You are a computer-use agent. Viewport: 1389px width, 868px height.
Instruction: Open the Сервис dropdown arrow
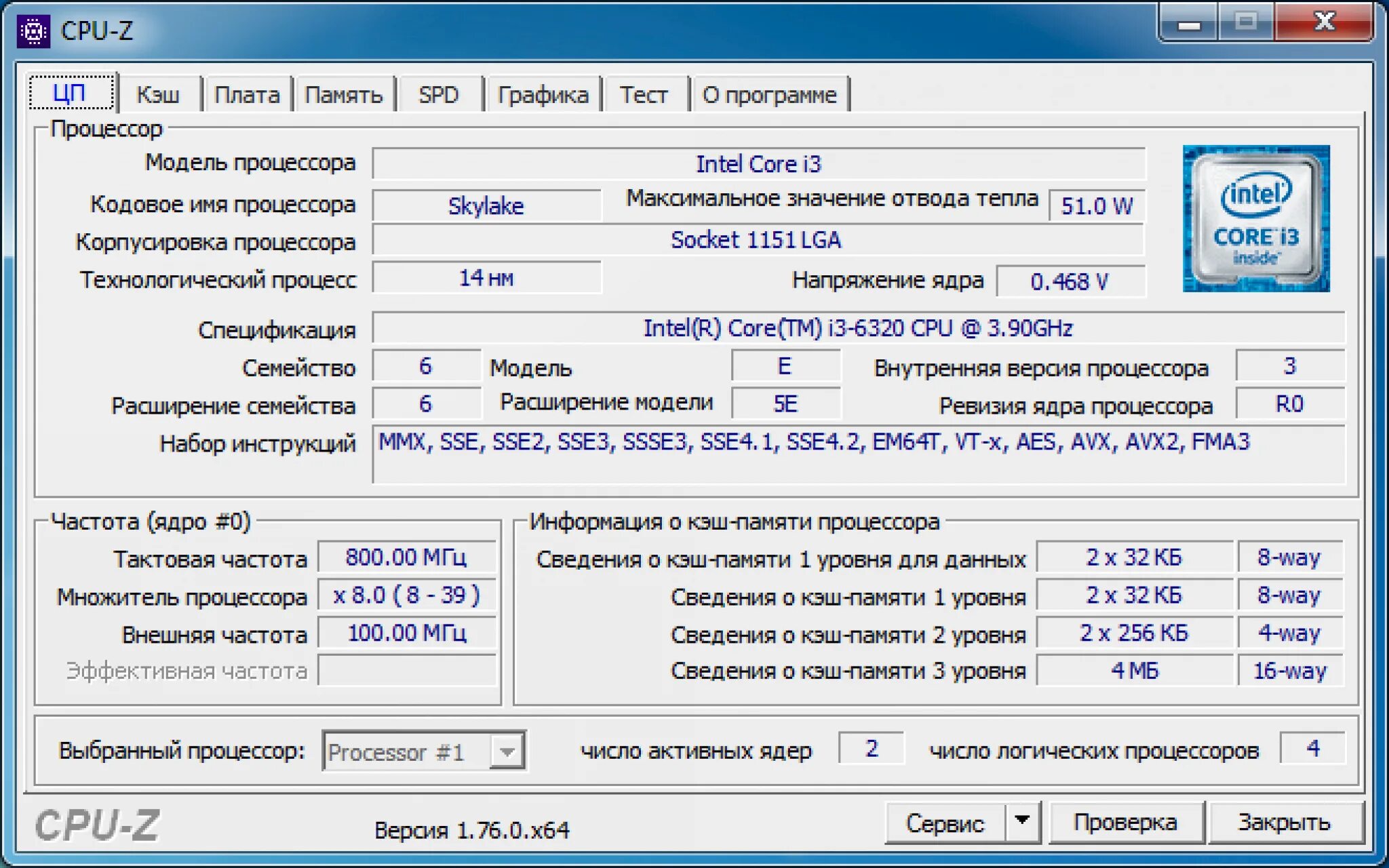tap(1022, 822)
